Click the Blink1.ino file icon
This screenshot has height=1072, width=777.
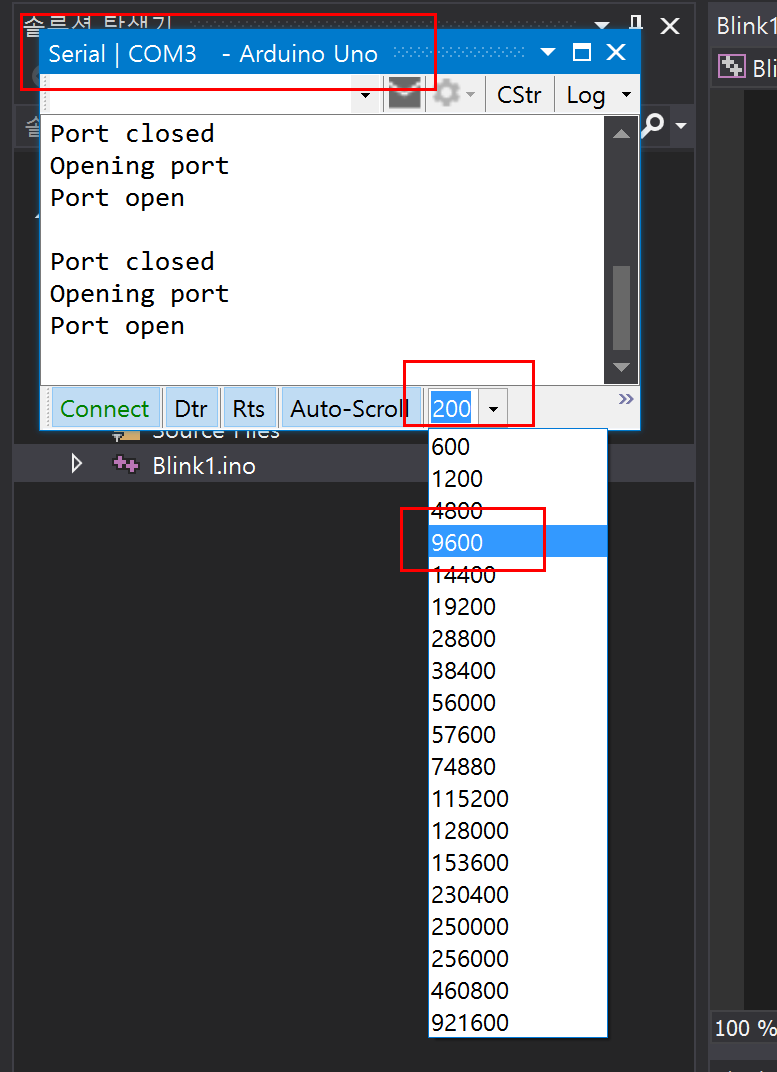click(x=126, y=465)
